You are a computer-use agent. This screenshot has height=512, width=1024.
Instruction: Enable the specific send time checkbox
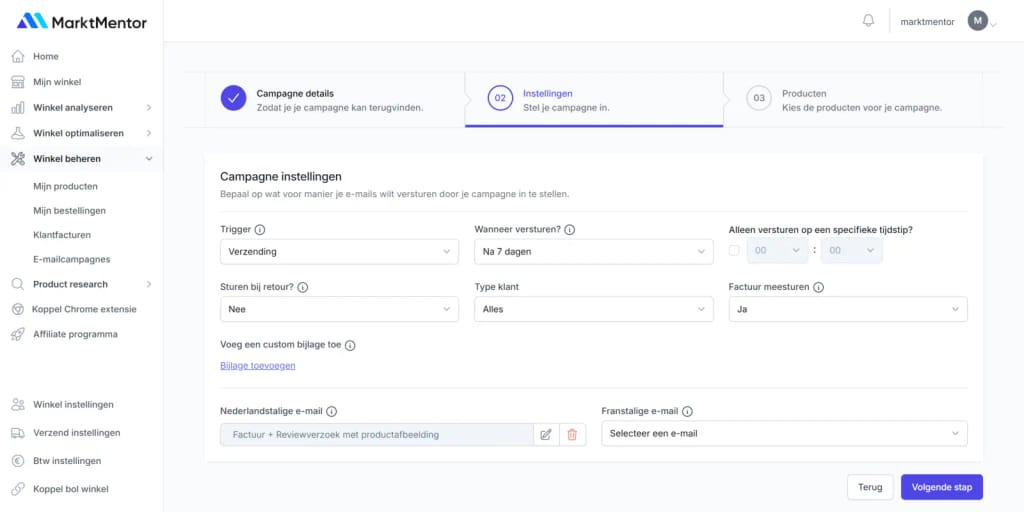tap(735, 251)
